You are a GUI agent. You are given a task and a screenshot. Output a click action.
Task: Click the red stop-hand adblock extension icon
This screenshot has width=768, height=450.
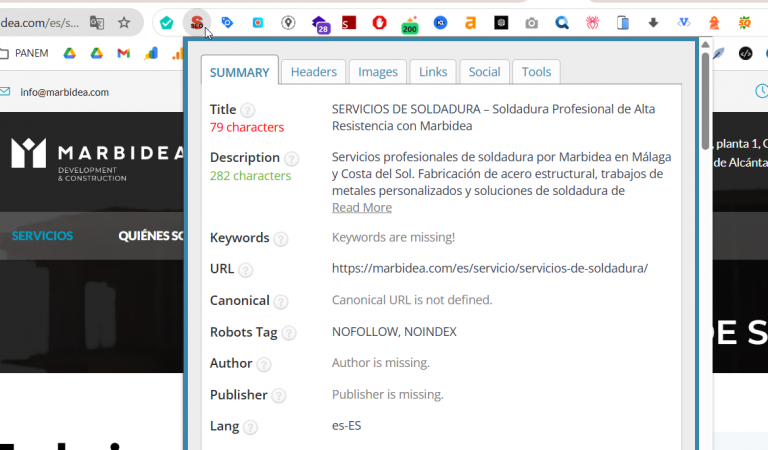coord(379,23)
